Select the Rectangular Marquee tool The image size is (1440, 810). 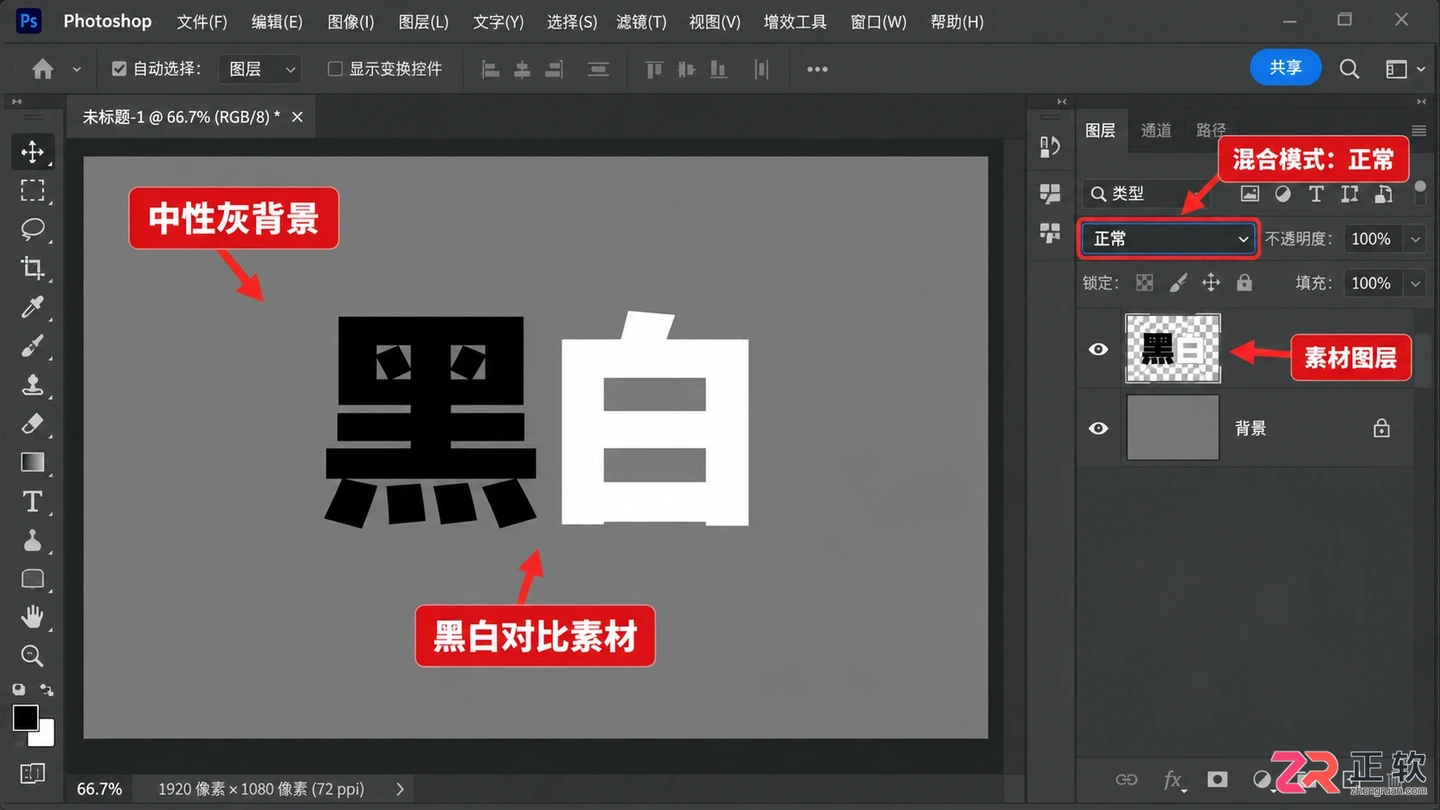point(32,191)
